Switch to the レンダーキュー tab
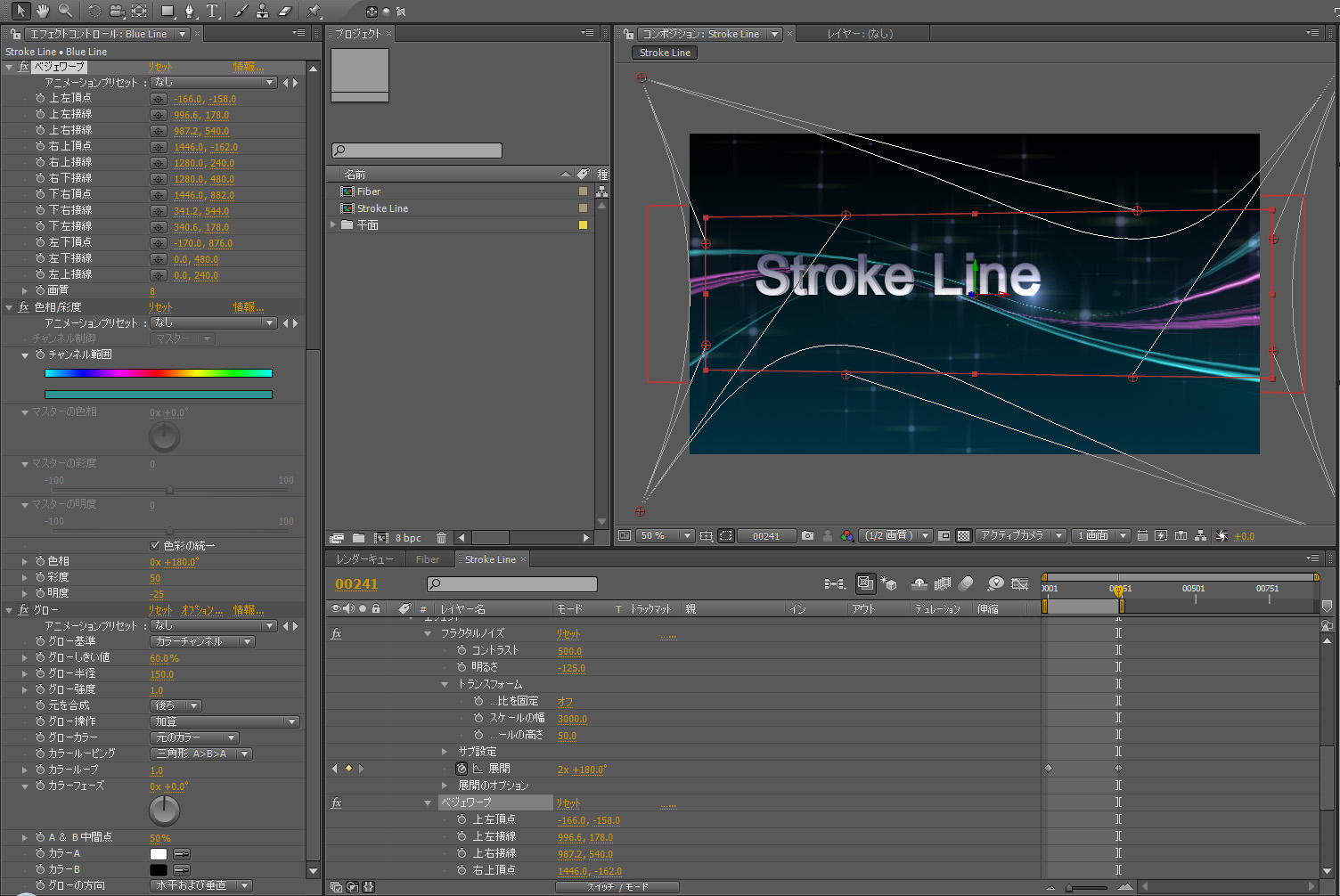 click(x=364, y=559)
